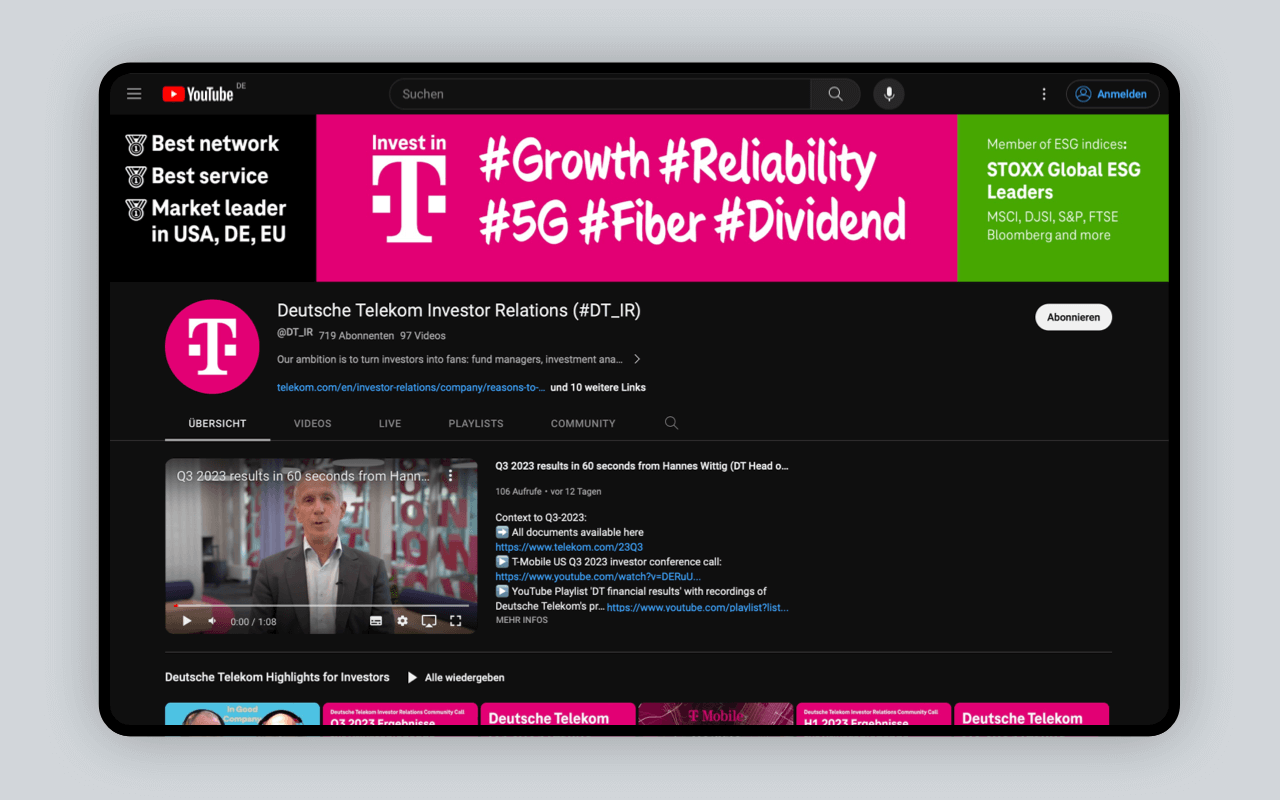Click the '97 Videos' count
Screen dimensions: 1280x800
coord(423,336)
